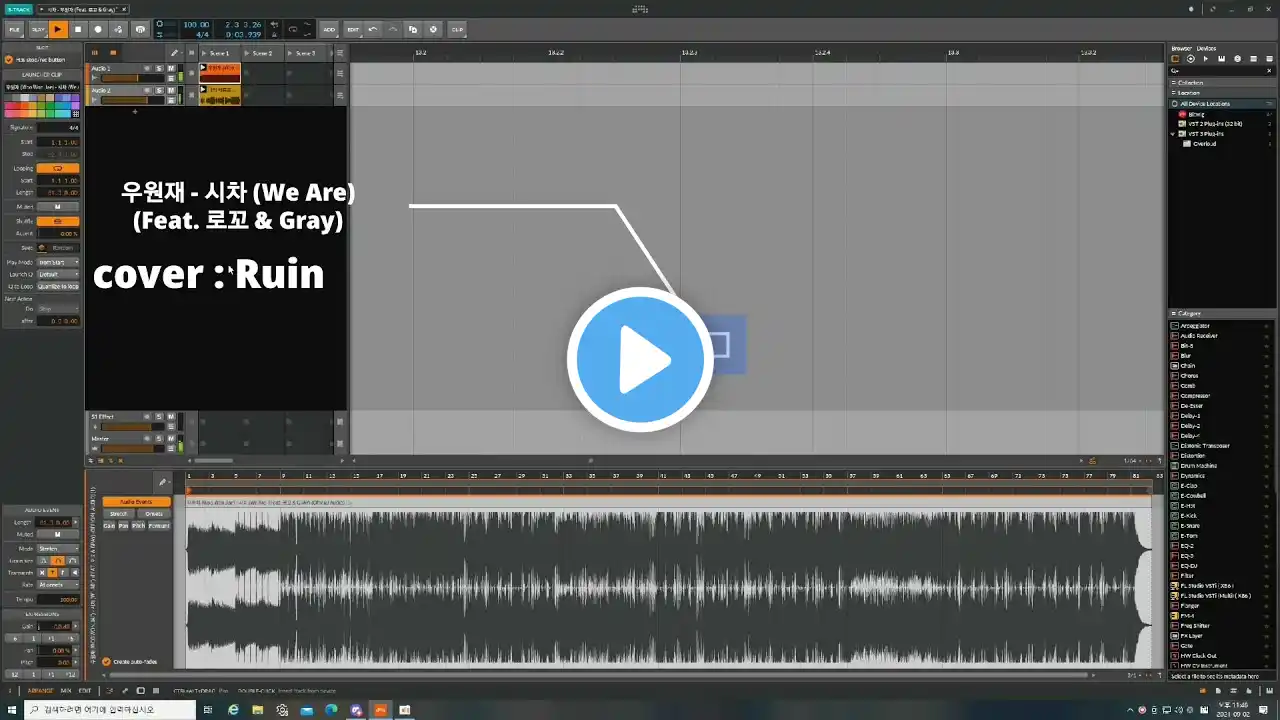The image size is (1280, 720).
Task: Select Arpeggiator in Category list
Action: [1195, 325]
